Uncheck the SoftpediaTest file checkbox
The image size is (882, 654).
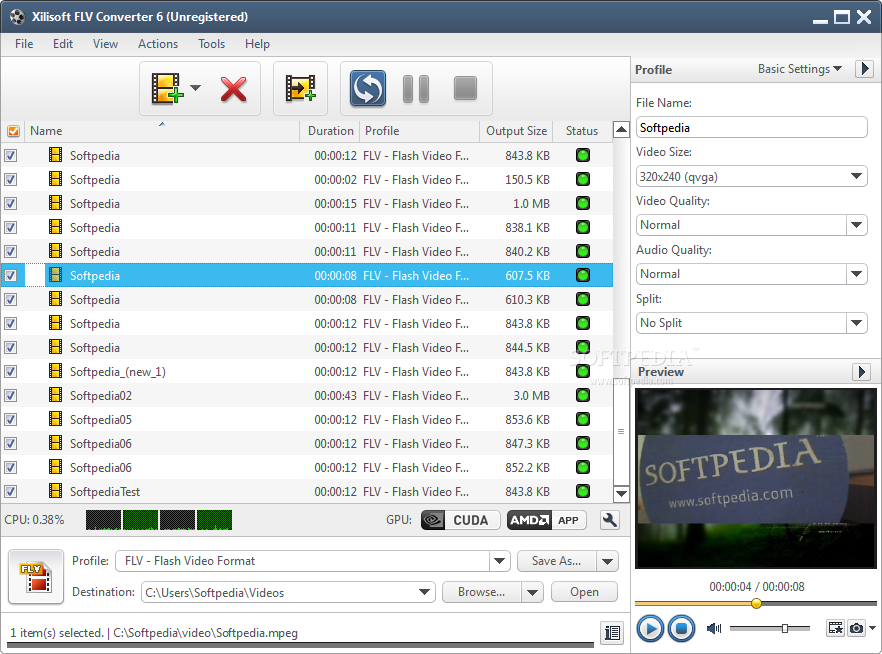click(x=11, y=491)
